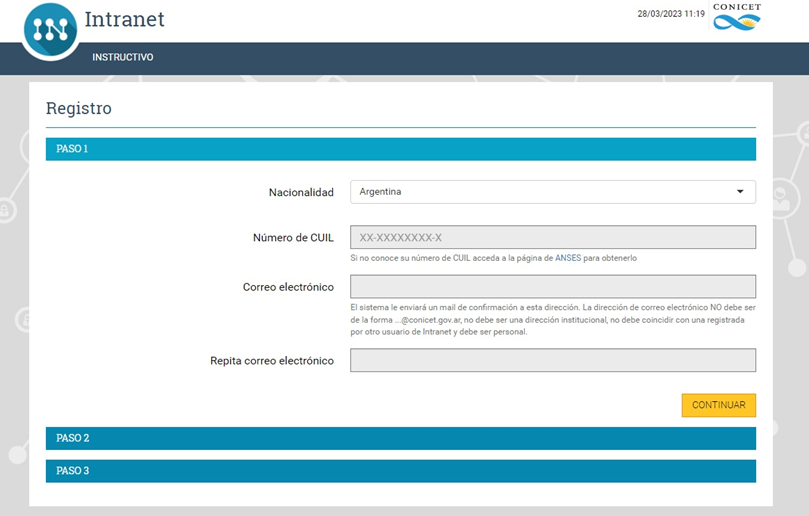Screen dimensions: 809x516
Task: Click the CONICET logo in header
Action: coord(736,17)
